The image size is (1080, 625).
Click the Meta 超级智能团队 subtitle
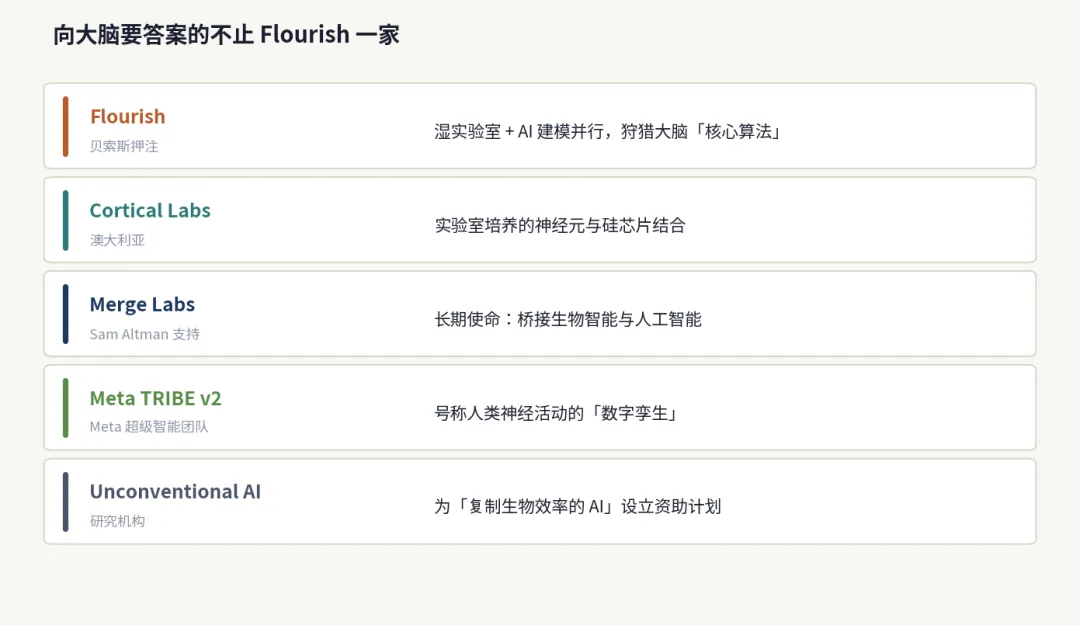[149, 427]
